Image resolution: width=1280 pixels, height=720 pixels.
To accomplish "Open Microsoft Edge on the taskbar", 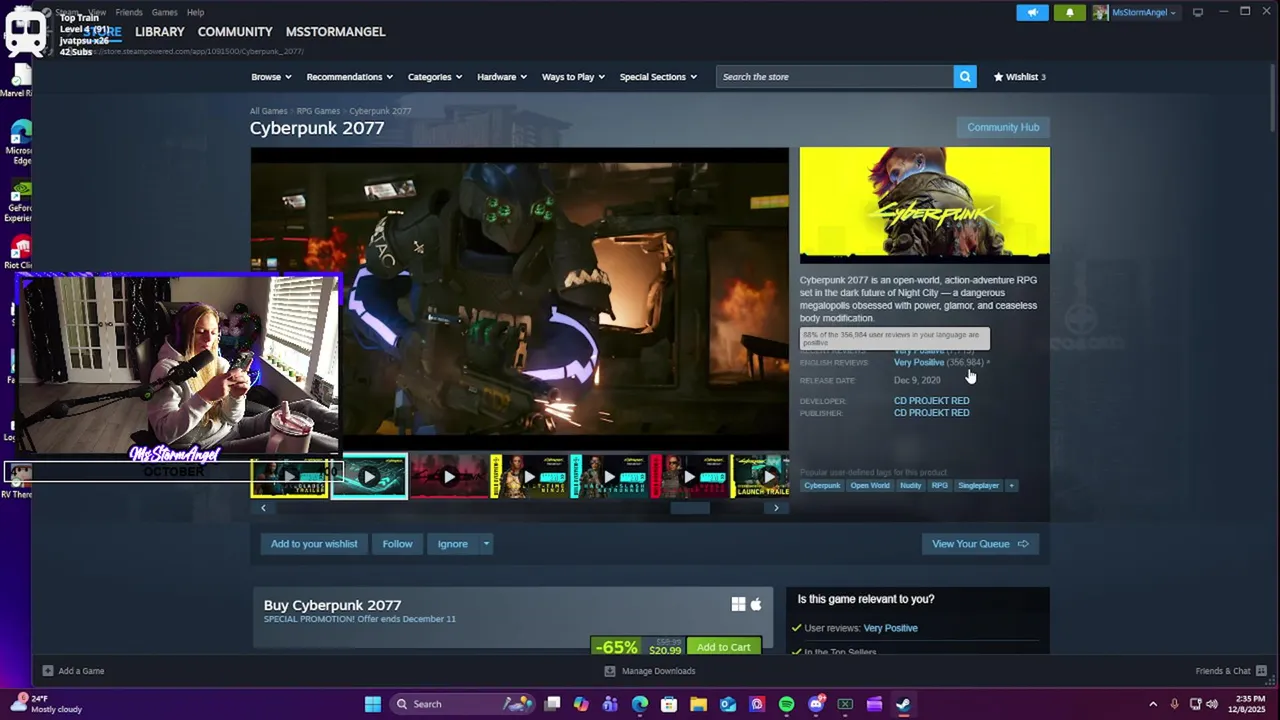I will tap(640, 704).
